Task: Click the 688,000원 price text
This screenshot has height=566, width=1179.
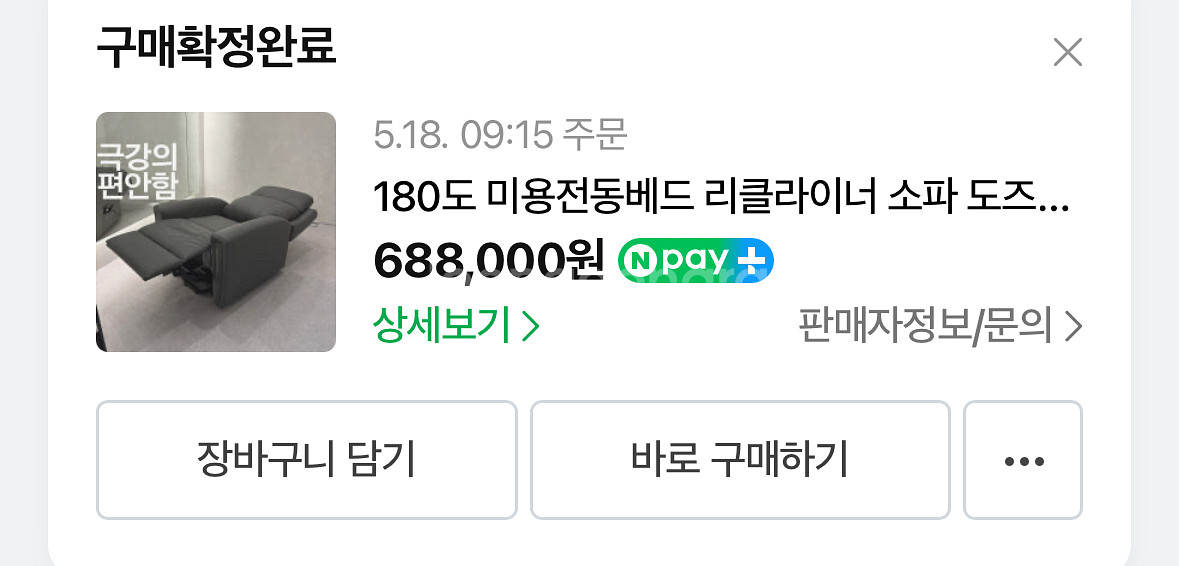Action: point(489,261)
